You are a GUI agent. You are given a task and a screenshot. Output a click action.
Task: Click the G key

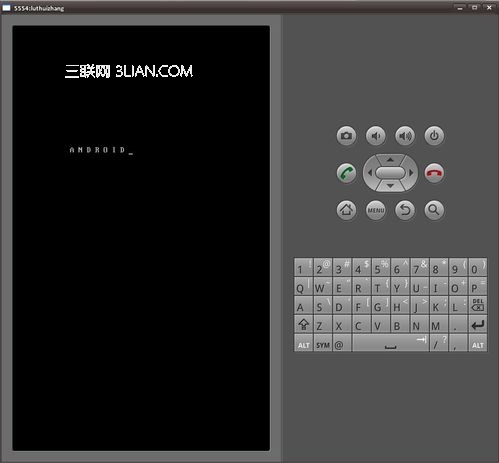[381, 305]
